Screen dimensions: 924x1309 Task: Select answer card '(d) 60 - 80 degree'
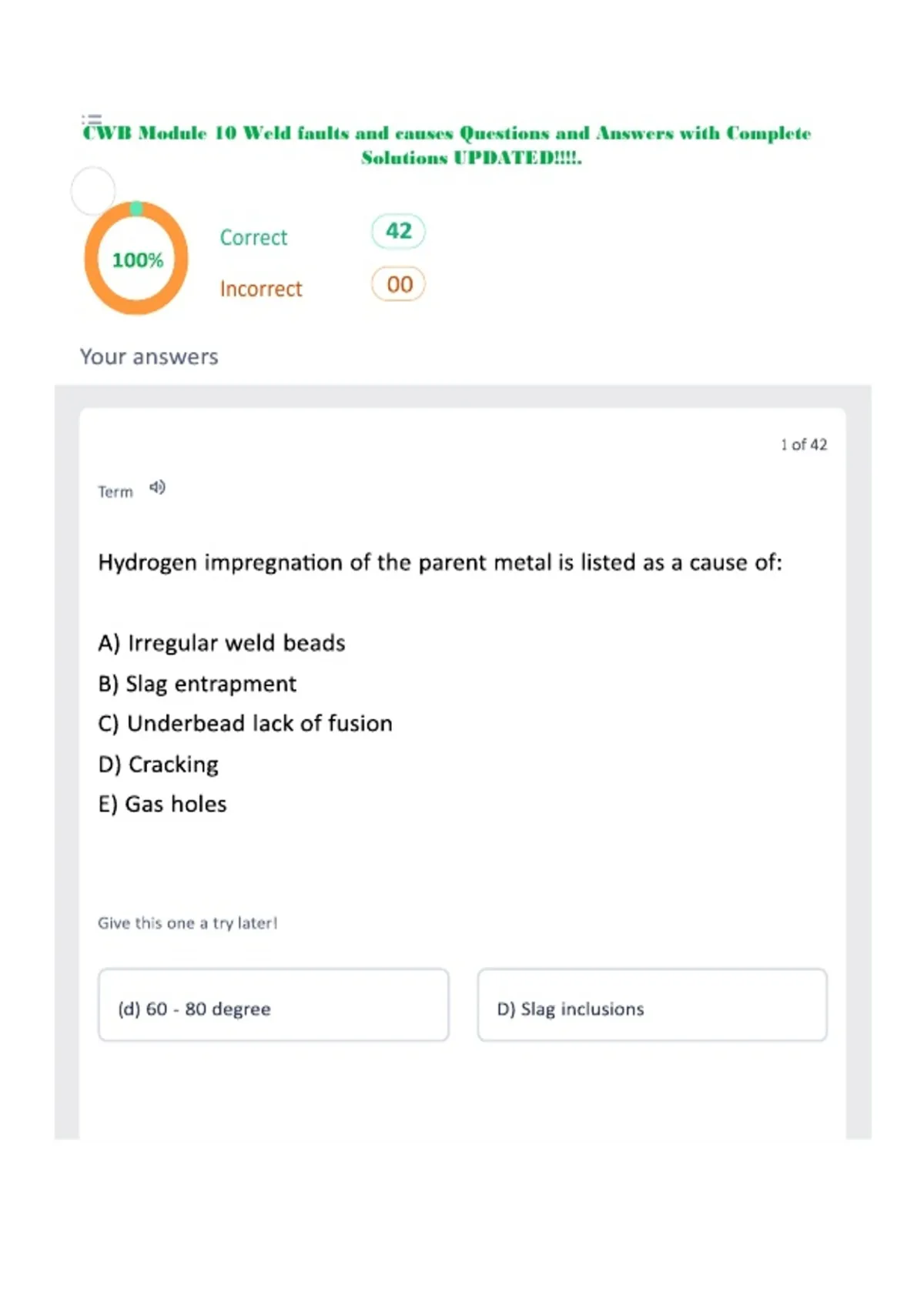(273, 1005)
